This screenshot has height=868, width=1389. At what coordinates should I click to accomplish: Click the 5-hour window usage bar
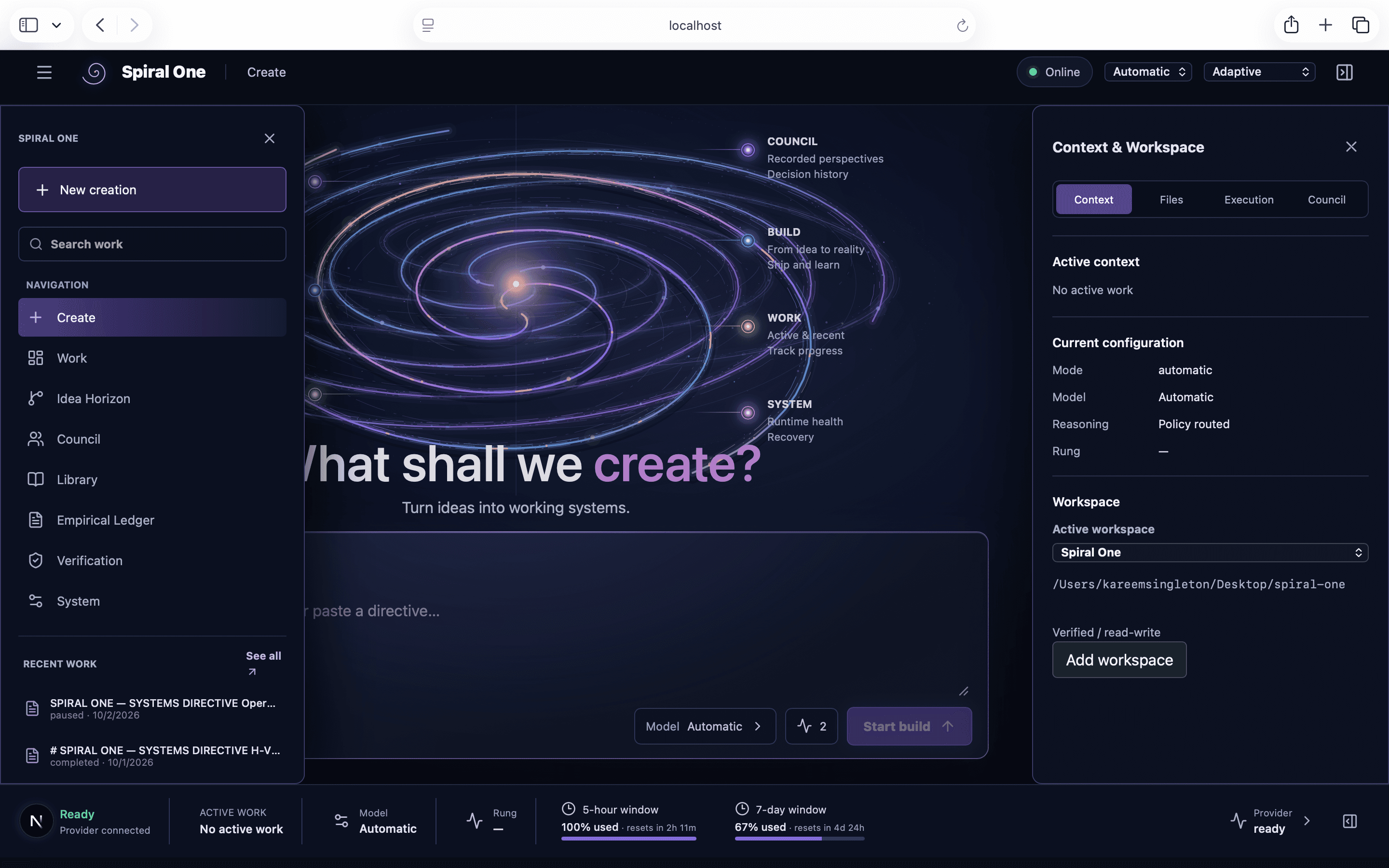(x=628, y=838)
